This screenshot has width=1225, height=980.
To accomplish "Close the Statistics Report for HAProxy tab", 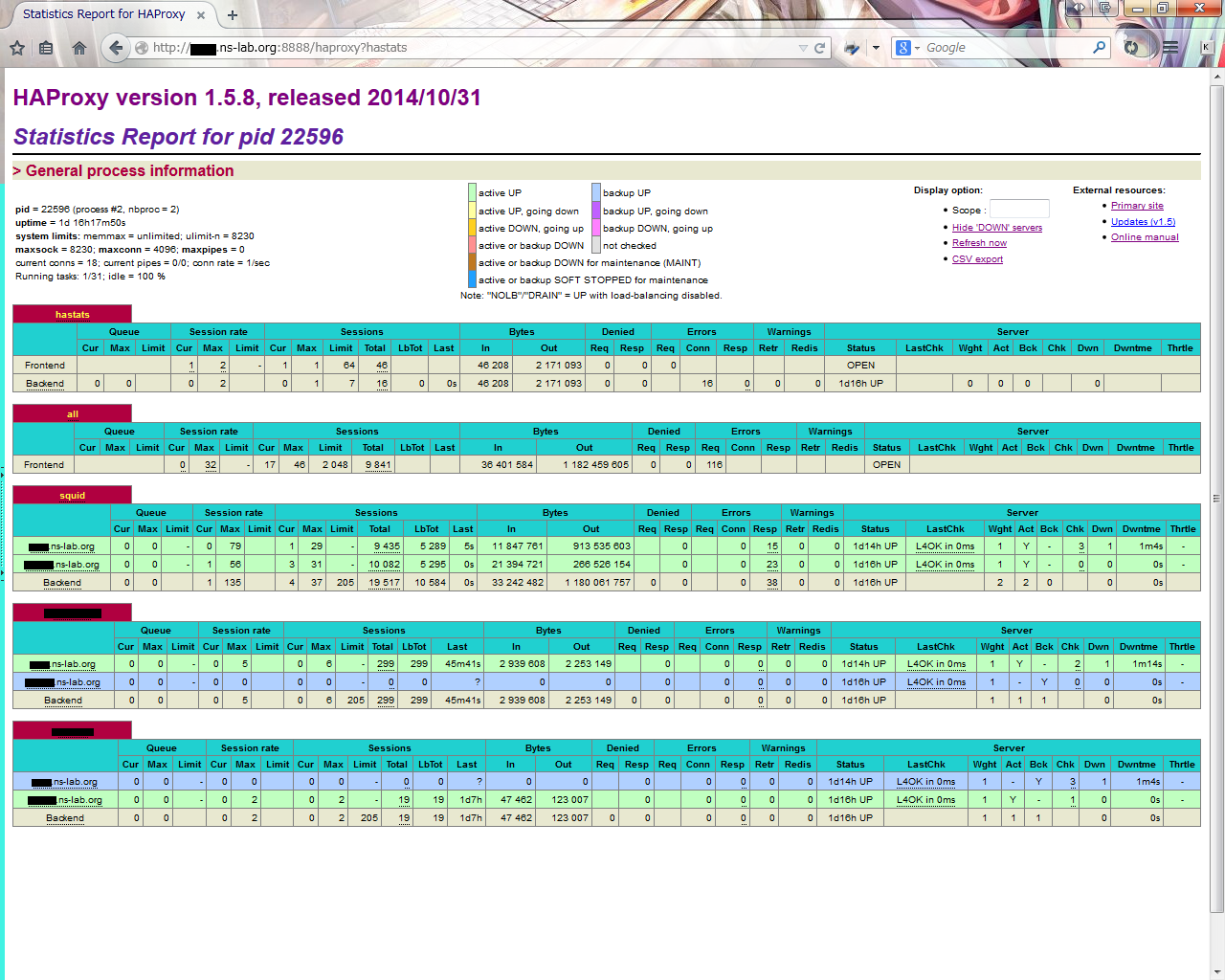I will click(201, 14).
